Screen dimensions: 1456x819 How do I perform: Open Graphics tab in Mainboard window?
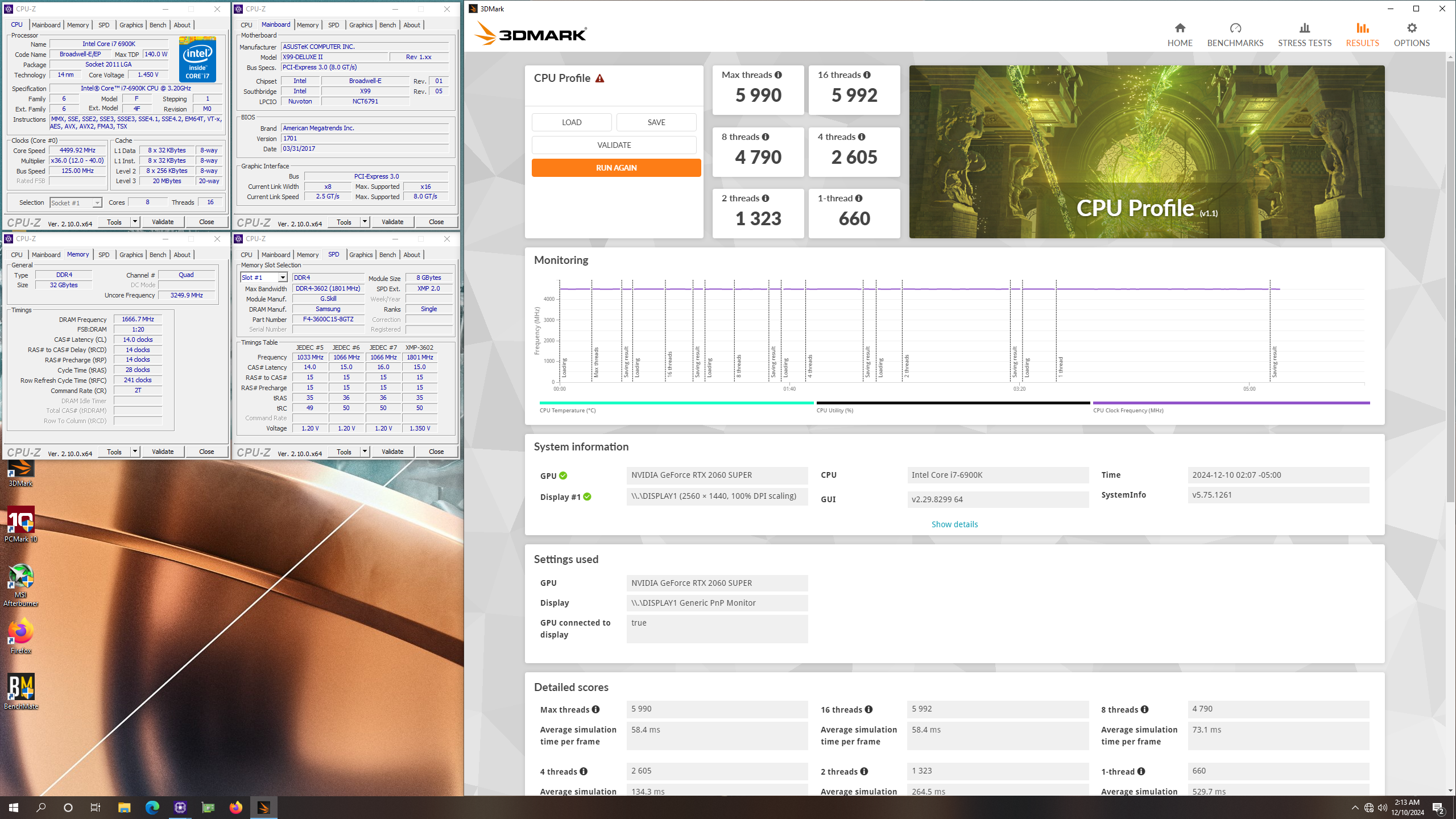361,25
